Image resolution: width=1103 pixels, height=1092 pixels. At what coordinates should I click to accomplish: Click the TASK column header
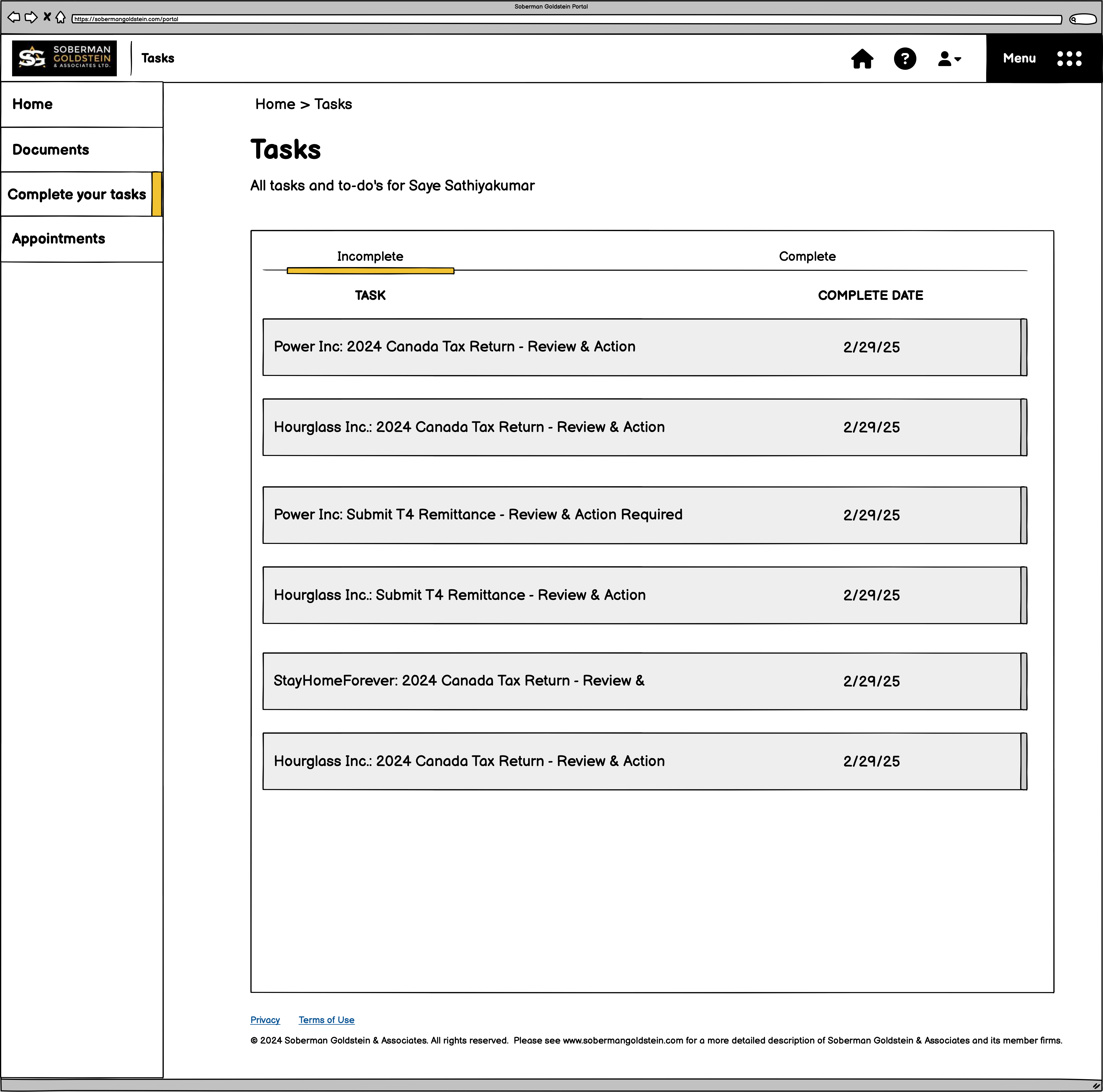[x=370, y=296]
